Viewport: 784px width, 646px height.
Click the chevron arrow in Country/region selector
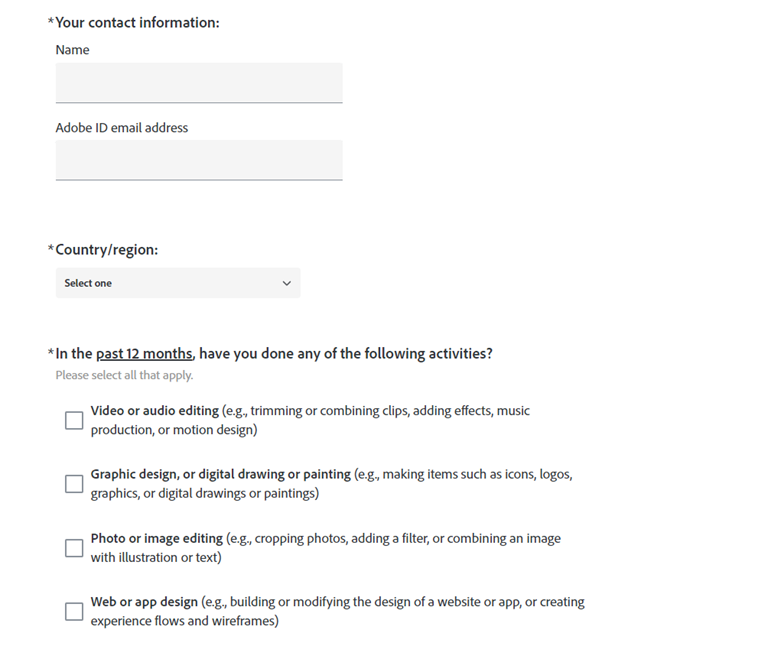(x=286, y=283)
